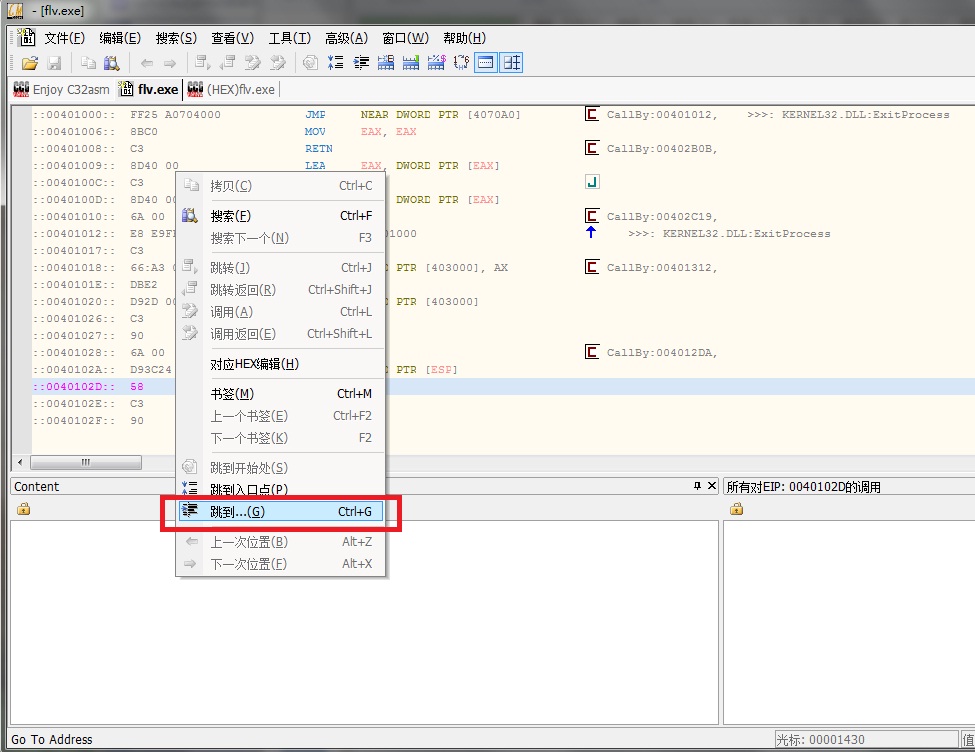Click the forward arrow toolbar icon
The height and width of the screenshot is (752, 975).
[170, 63]
